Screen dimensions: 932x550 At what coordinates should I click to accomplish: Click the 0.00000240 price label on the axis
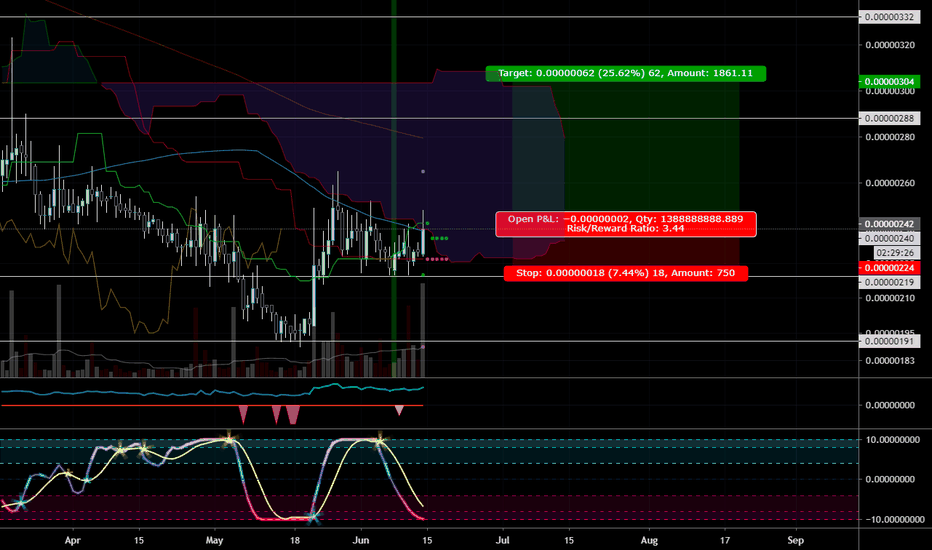[889, 238]
